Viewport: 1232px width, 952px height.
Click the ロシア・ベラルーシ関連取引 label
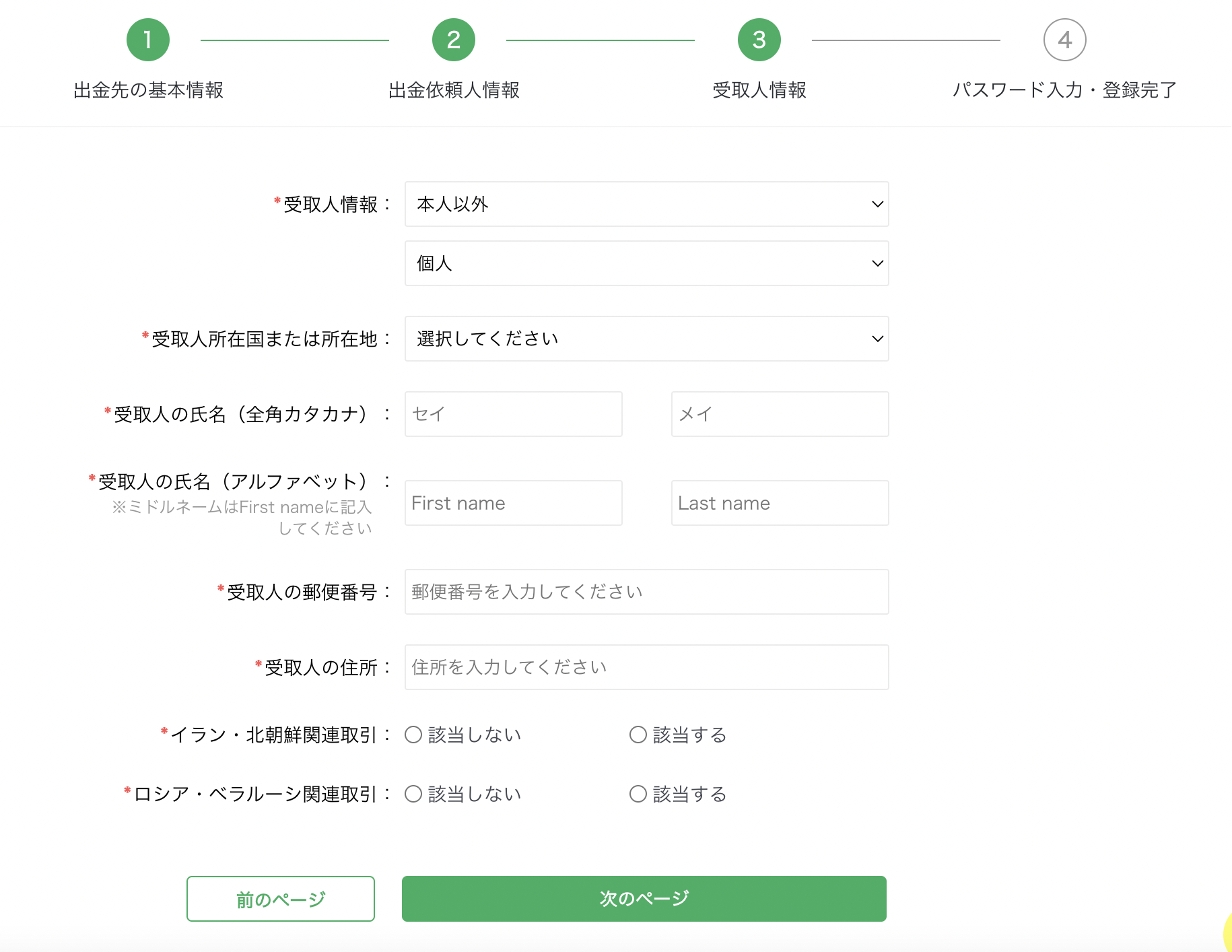point(255,794)
